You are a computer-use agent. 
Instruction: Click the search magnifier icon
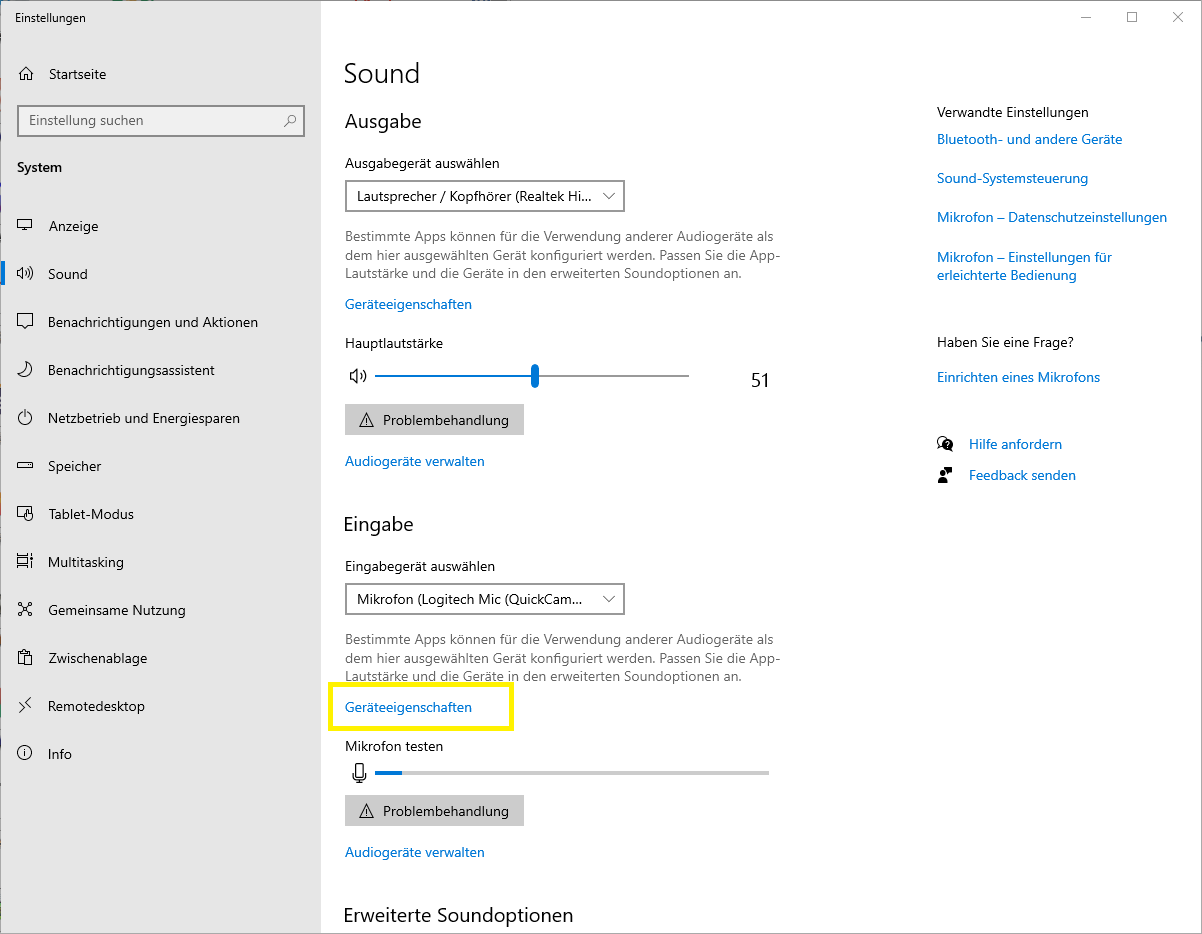point(290,121)
